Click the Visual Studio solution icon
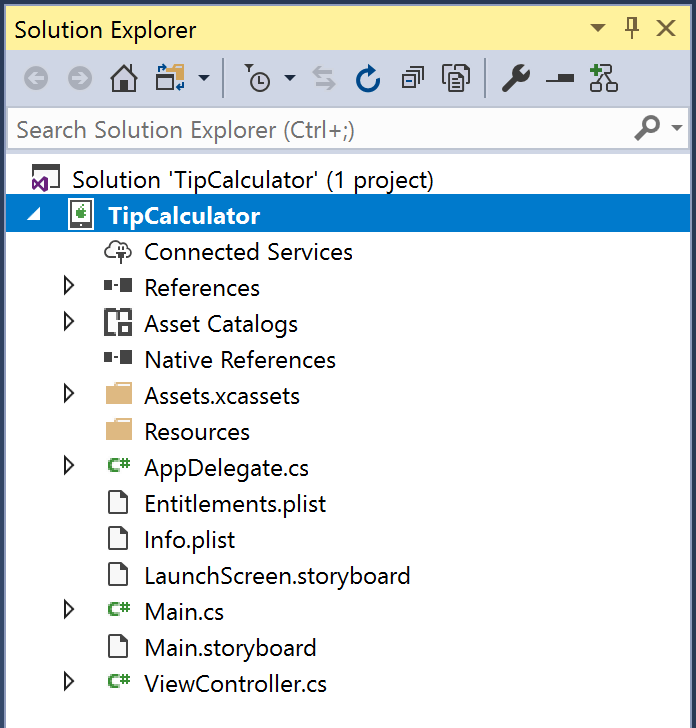Viewport: 696px width, 728px height. (x=45, y=178)
